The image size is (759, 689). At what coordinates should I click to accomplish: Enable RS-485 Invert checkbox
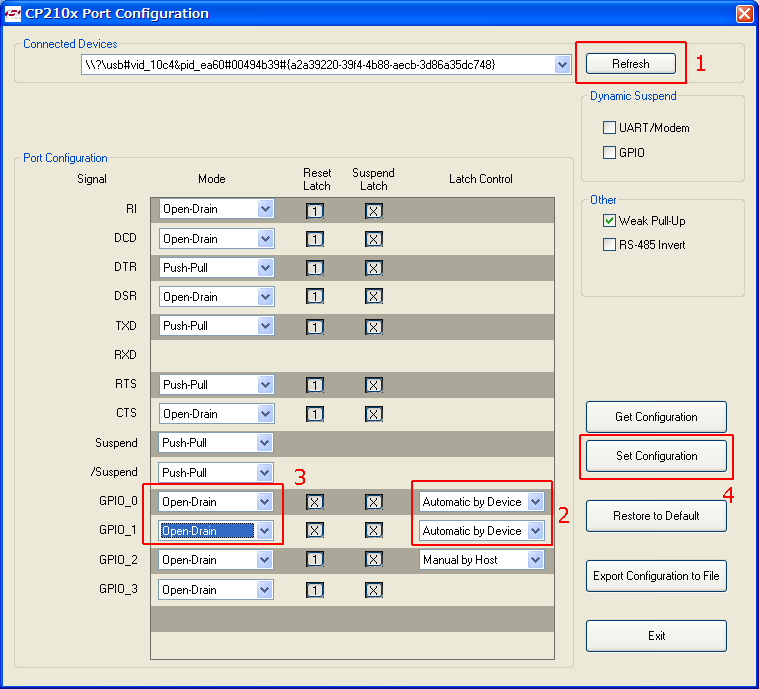tap(609, 245)
